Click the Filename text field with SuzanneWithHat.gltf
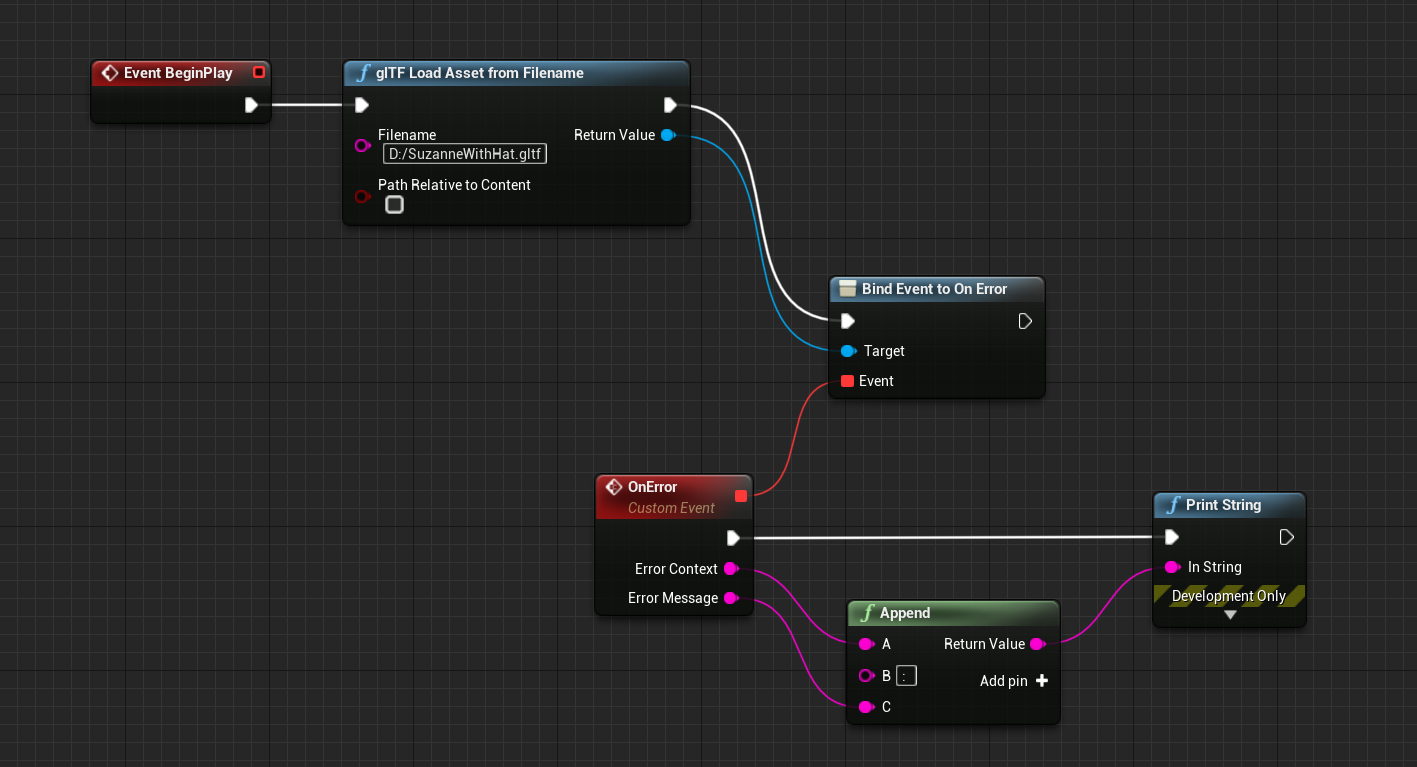 point(465,154)
